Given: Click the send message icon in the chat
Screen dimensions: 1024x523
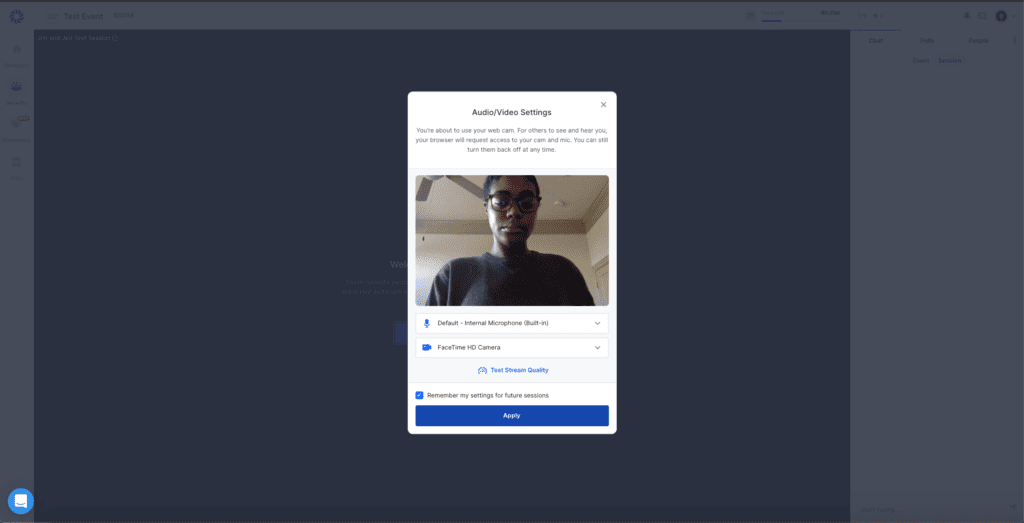Looking at the screenshot, I should tap(1013, 508).
